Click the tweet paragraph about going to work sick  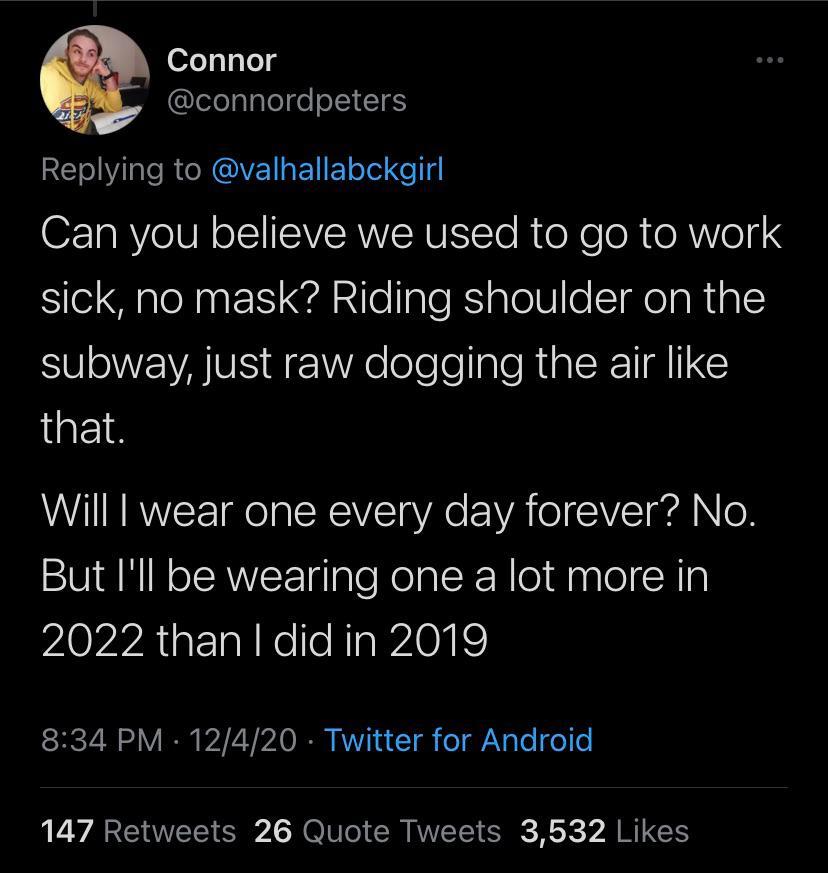(400, 330)
